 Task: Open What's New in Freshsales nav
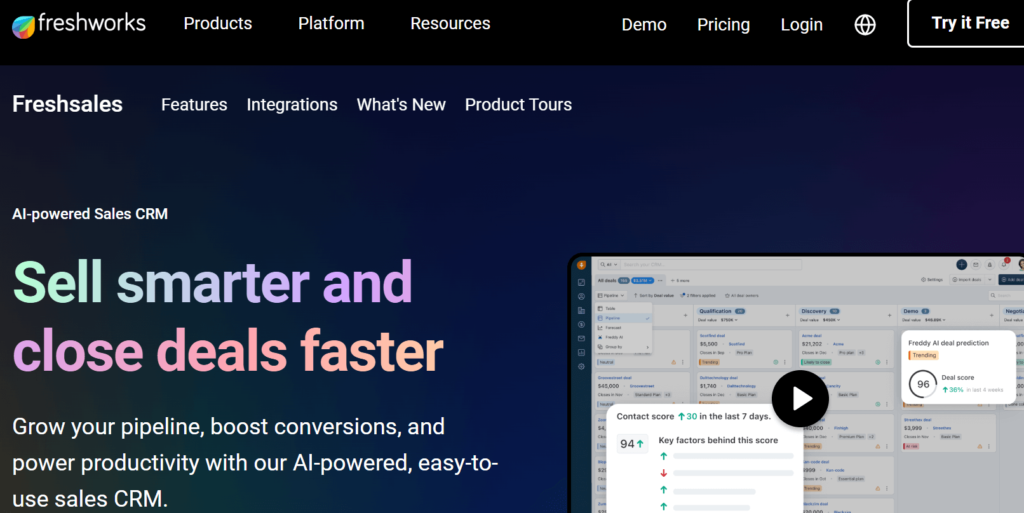(401, 104)
